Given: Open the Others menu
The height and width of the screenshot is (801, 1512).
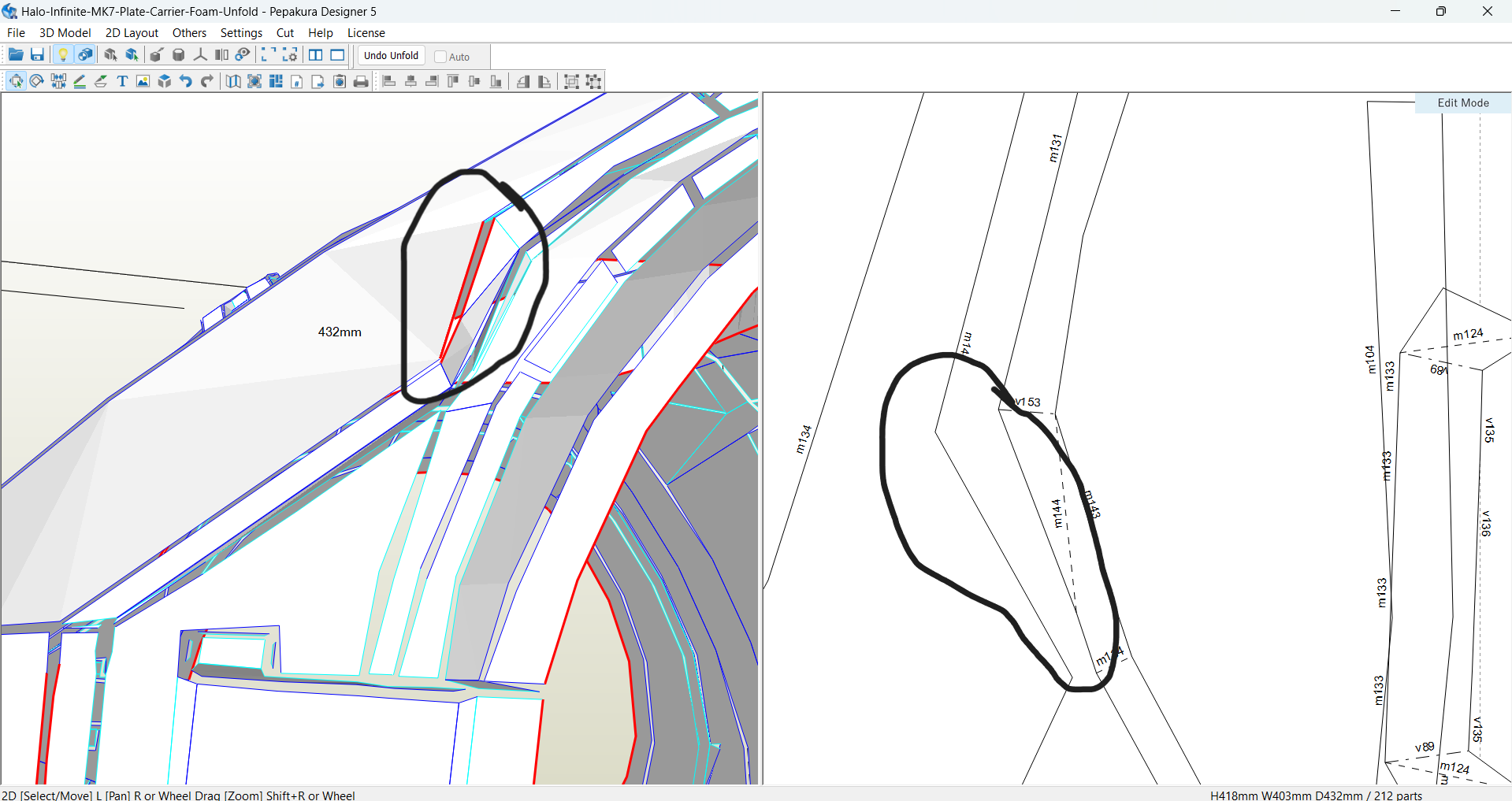Looking at the screenshot, I should tap(189, 33).
